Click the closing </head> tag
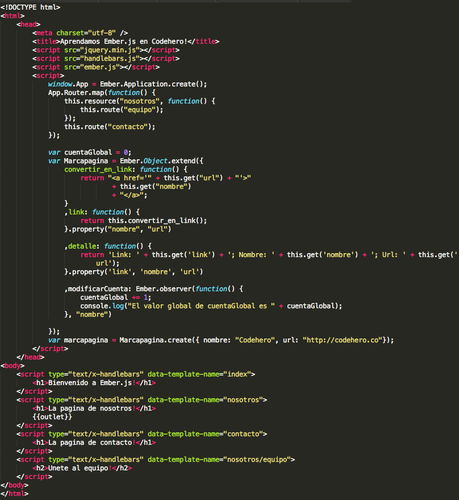 30,357
